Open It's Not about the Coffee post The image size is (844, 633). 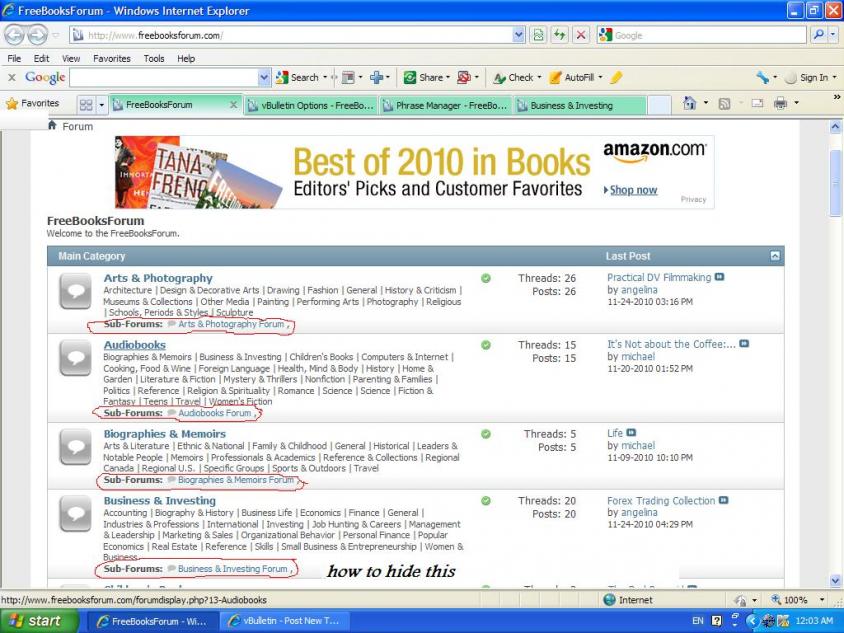[x=671, y=344]
